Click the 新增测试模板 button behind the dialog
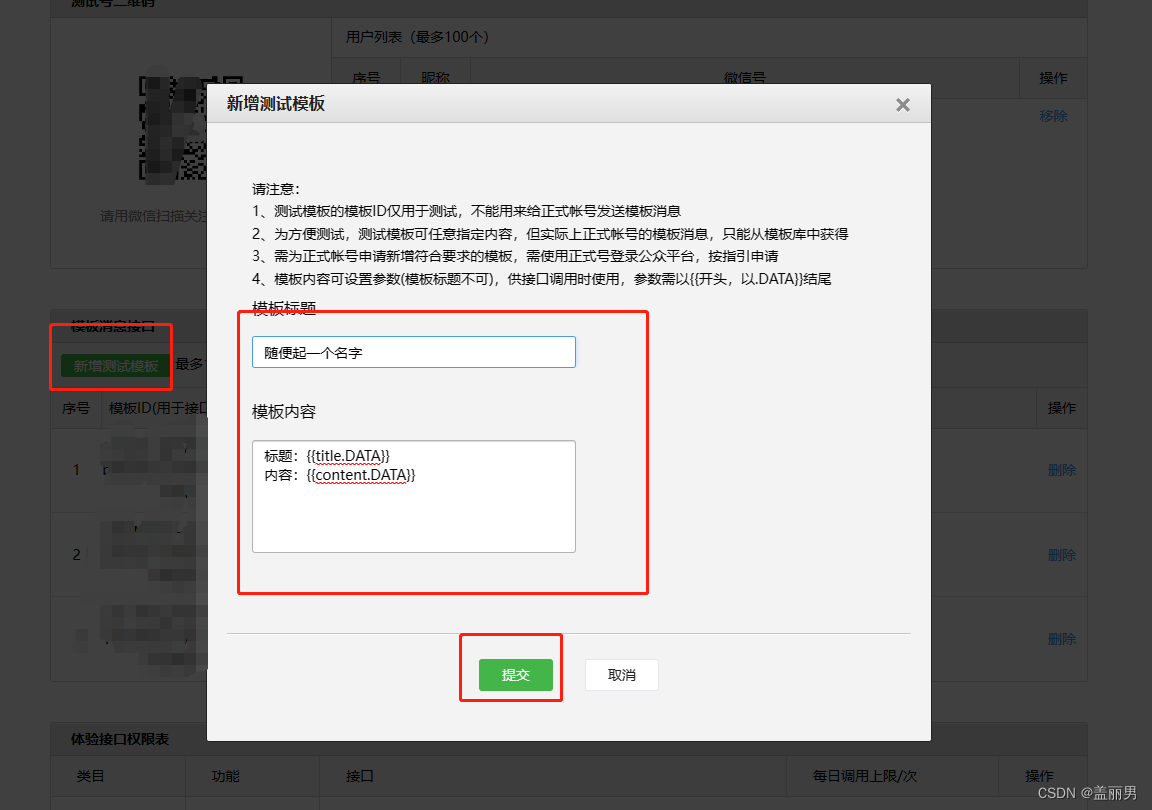Viewport: 1152px width, 810px height. 115,365
